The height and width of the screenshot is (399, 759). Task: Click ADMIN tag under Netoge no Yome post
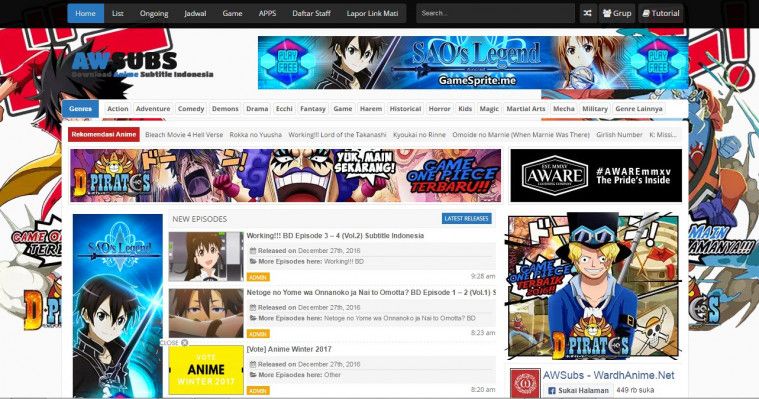[x=258, y=334]
